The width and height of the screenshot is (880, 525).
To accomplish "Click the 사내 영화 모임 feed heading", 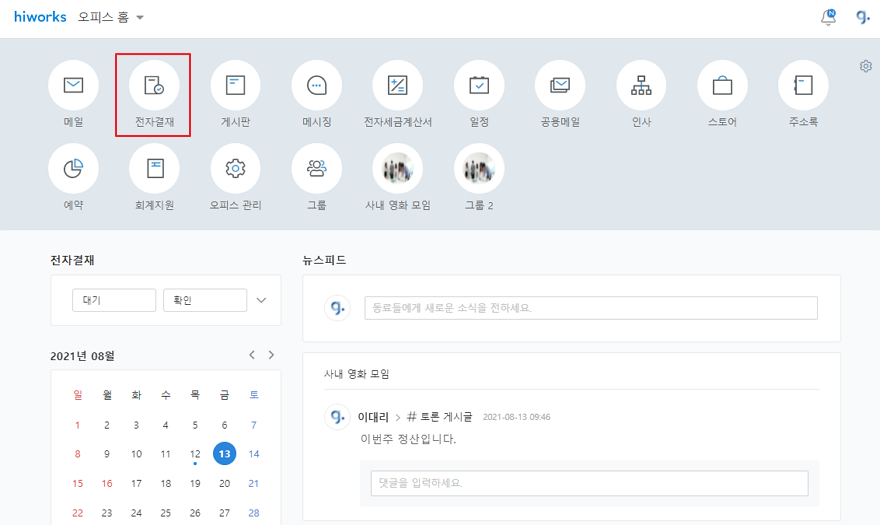I will coord(356,374).
